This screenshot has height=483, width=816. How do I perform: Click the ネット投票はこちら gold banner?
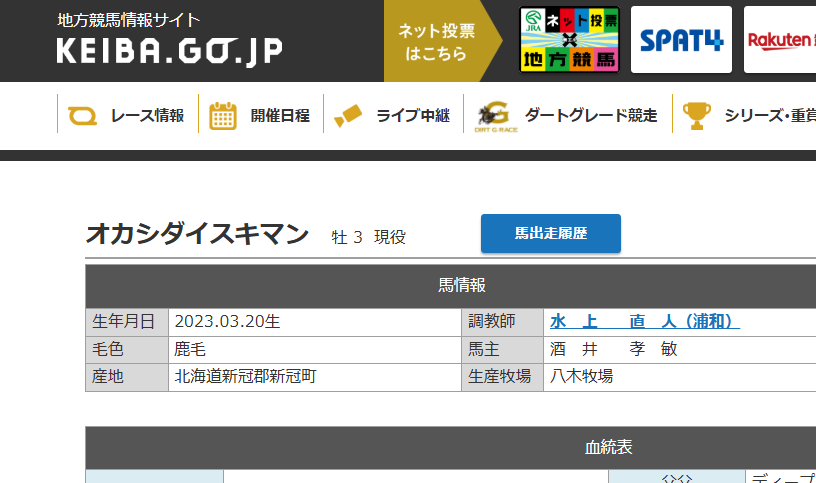(442, 41)
